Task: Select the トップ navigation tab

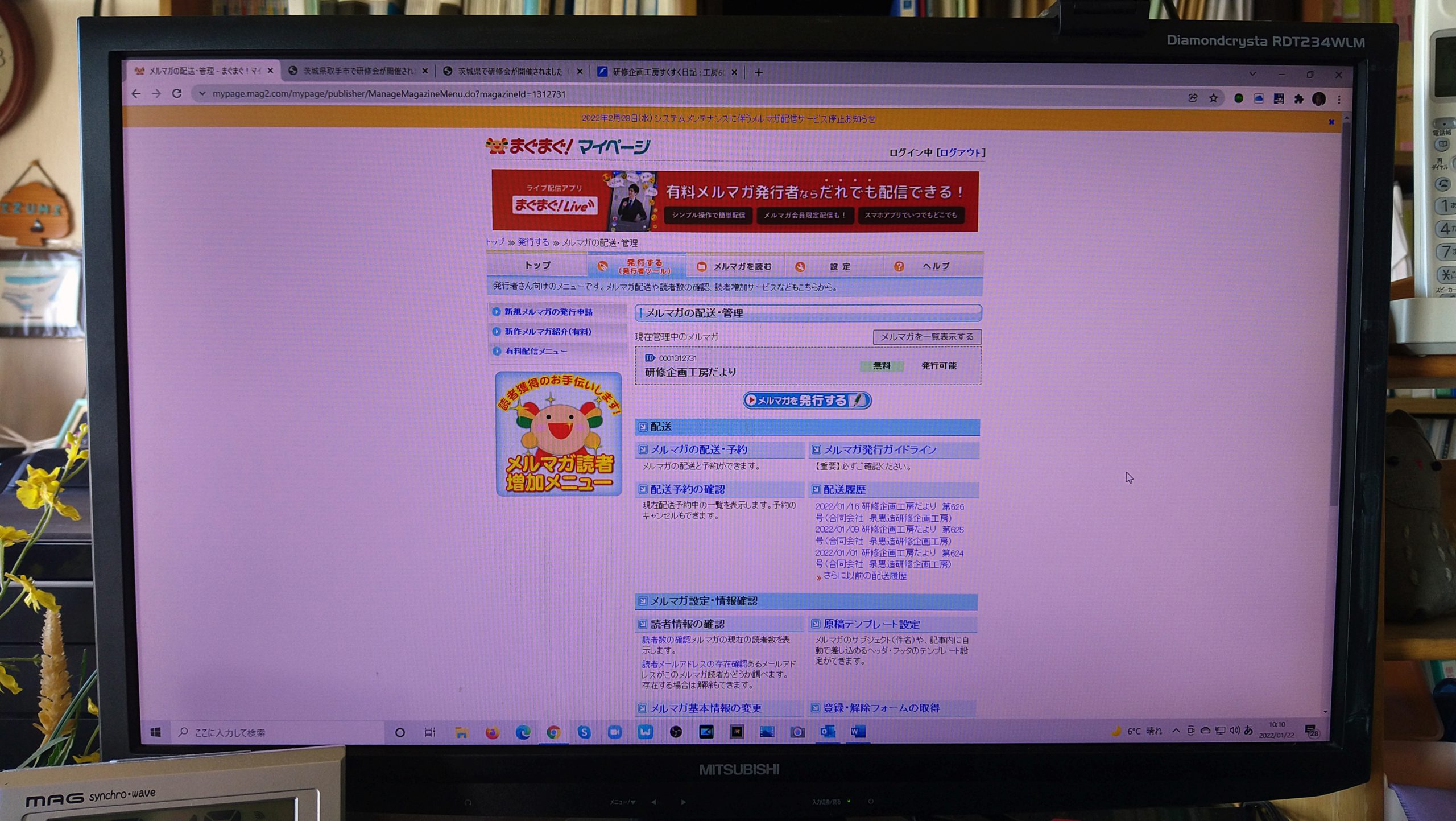Action: 537,265
